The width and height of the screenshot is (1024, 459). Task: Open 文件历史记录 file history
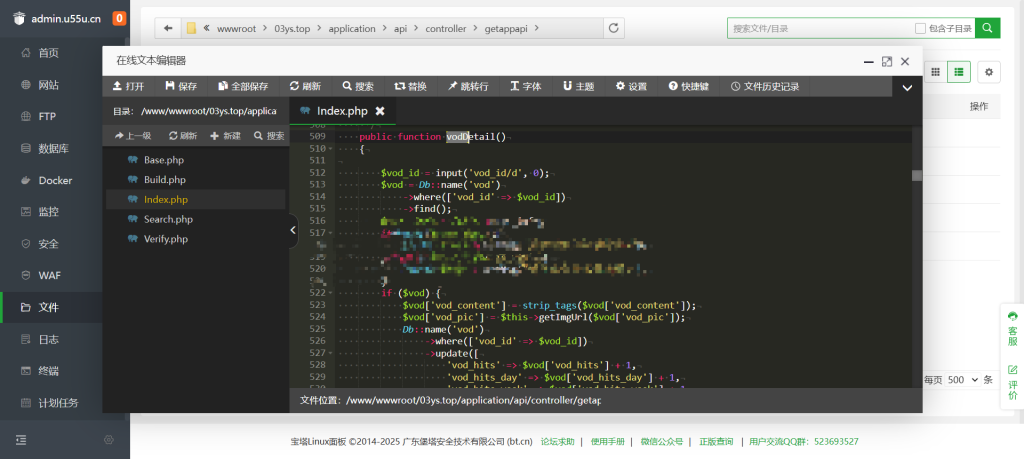pos(765,86)
